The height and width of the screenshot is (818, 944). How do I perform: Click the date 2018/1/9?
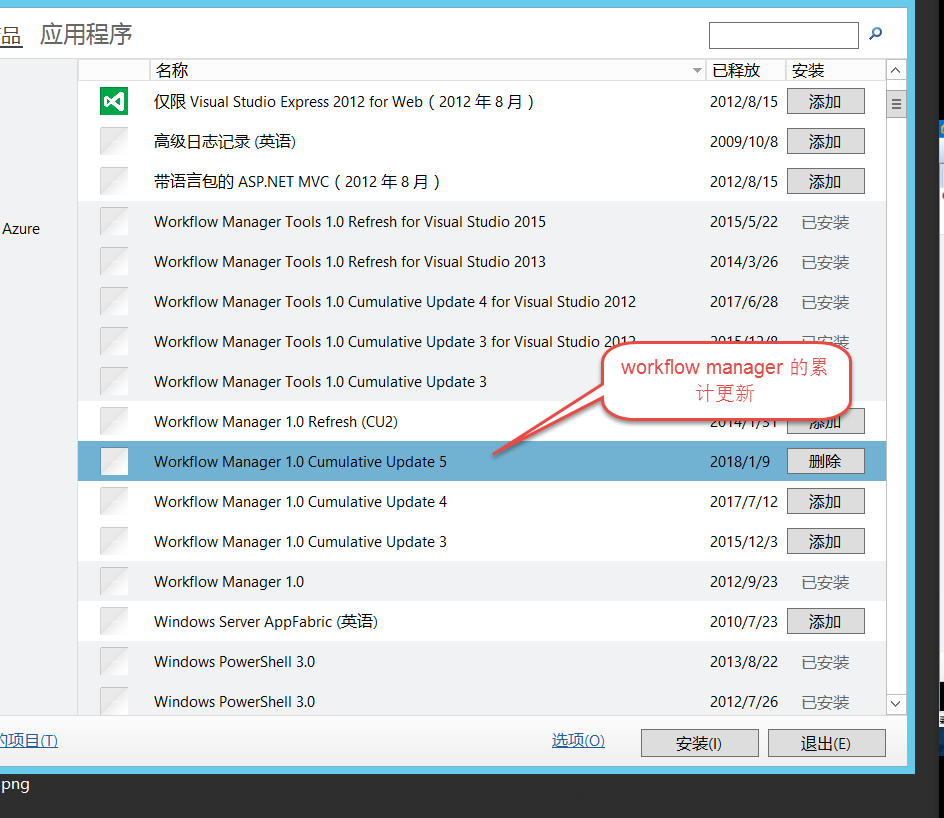[x=740, y=462]
